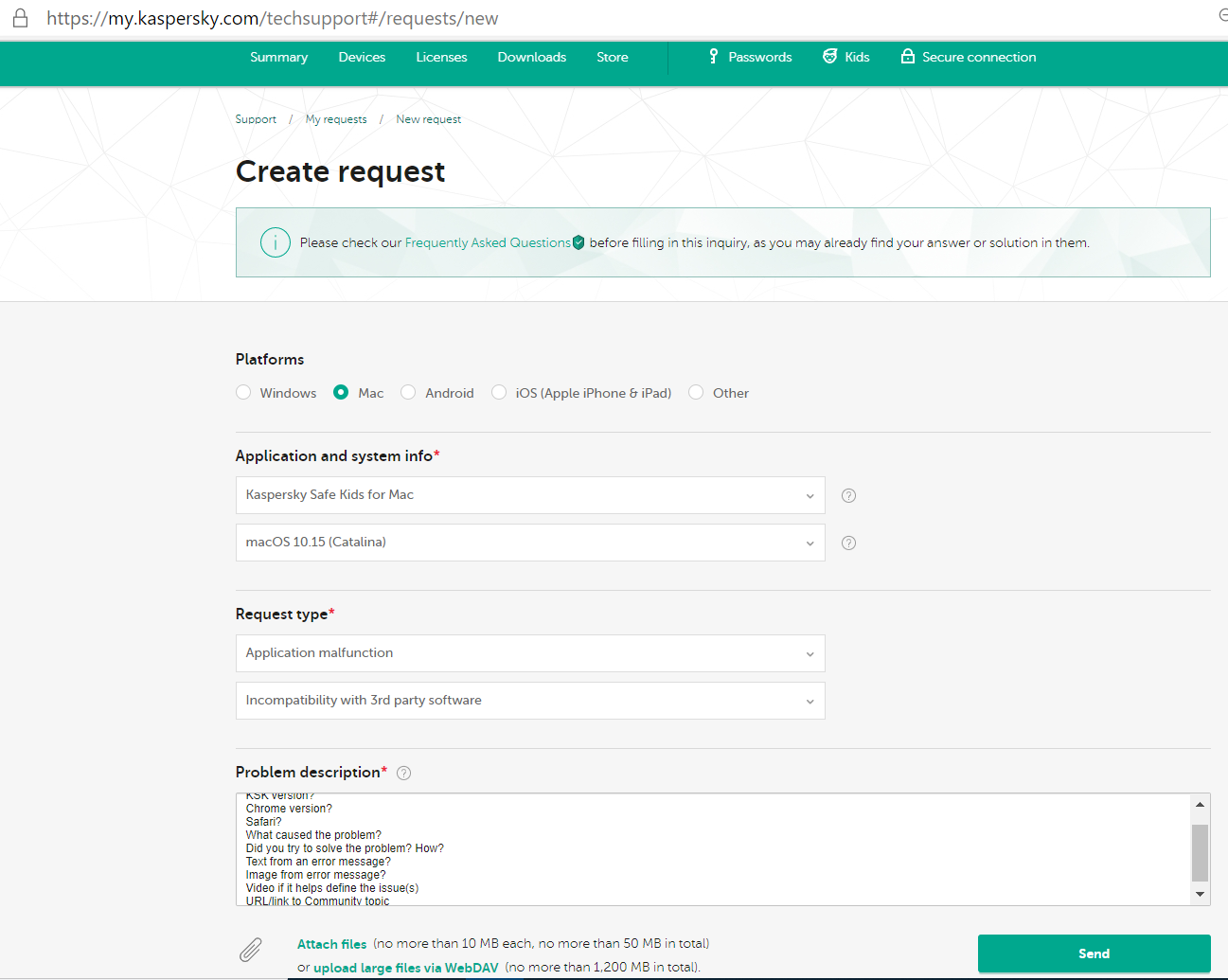Click the Secure connection lock icon

click(908, 57)
